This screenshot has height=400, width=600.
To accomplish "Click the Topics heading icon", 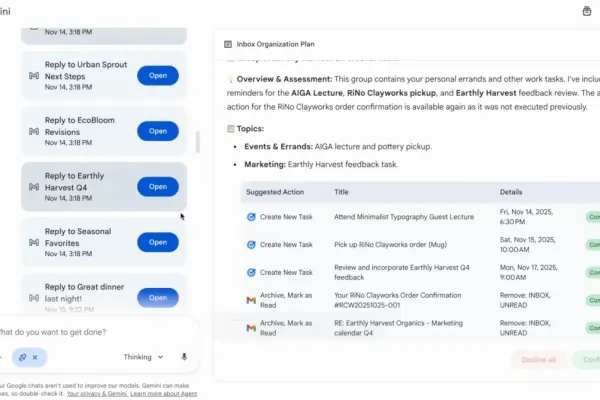I will click(230, 129).
